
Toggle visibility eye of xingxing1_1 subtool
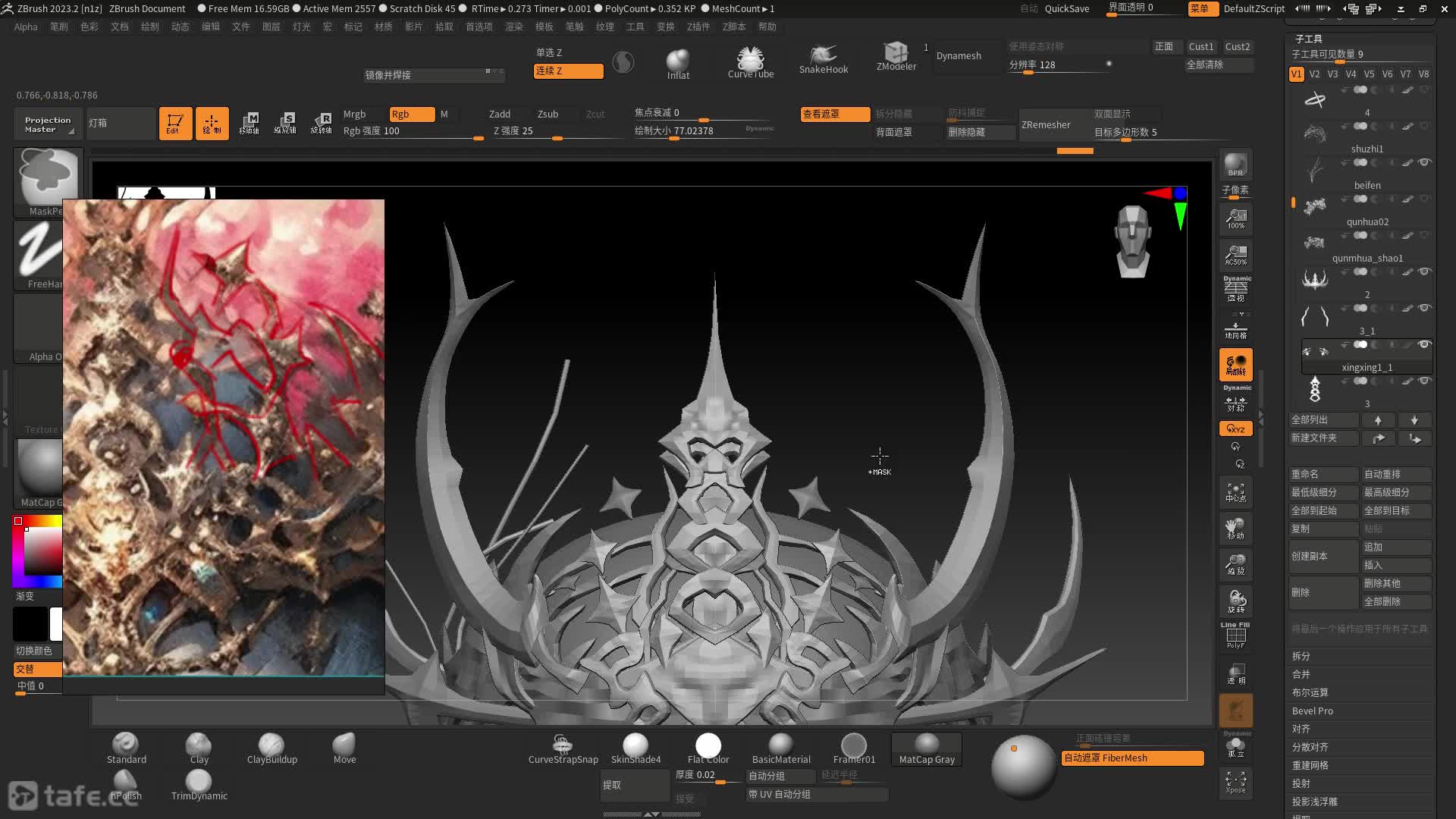point(1424,345)
